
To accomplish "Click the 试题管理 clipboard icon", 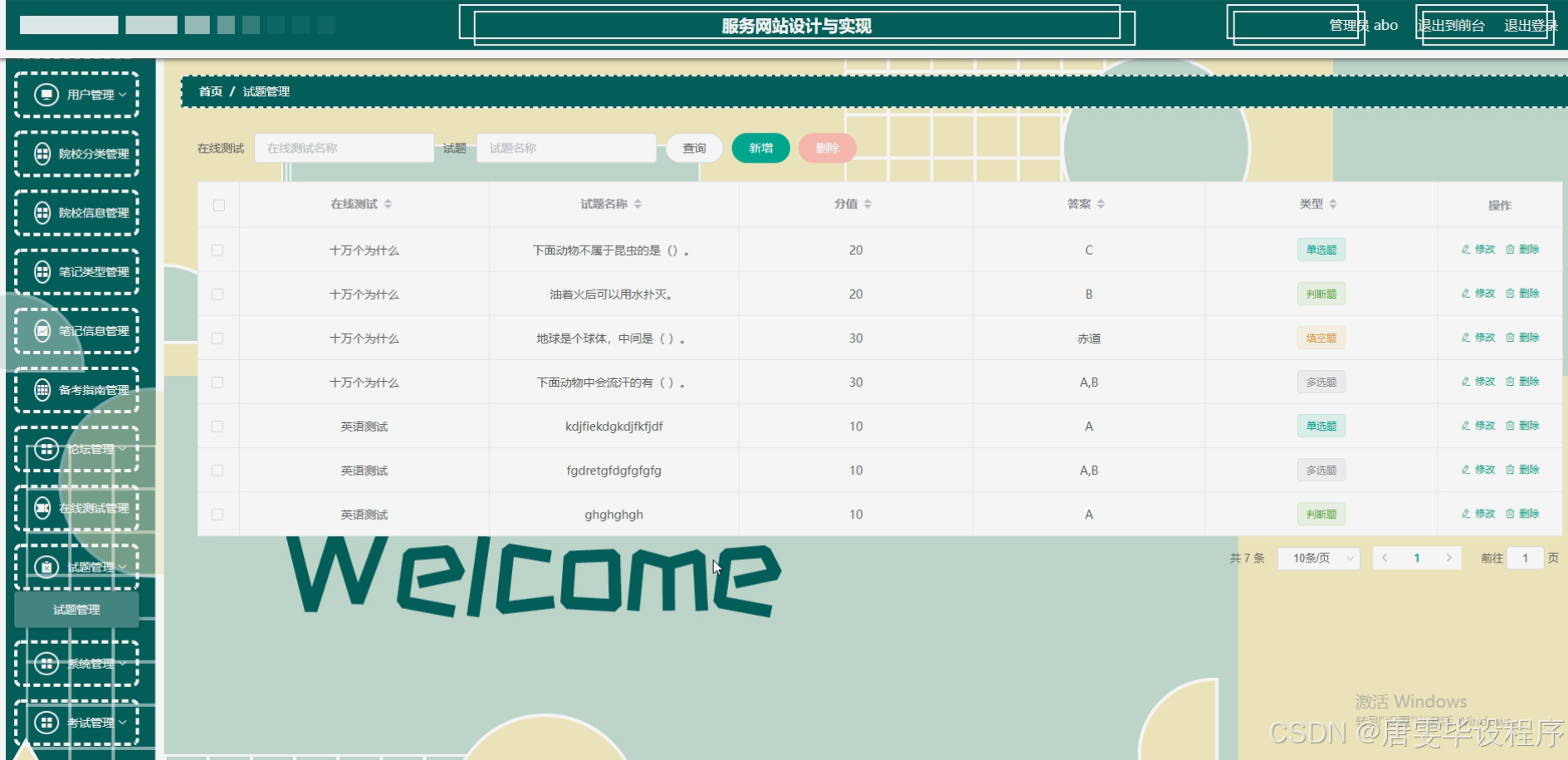I will tap(46, 567).
